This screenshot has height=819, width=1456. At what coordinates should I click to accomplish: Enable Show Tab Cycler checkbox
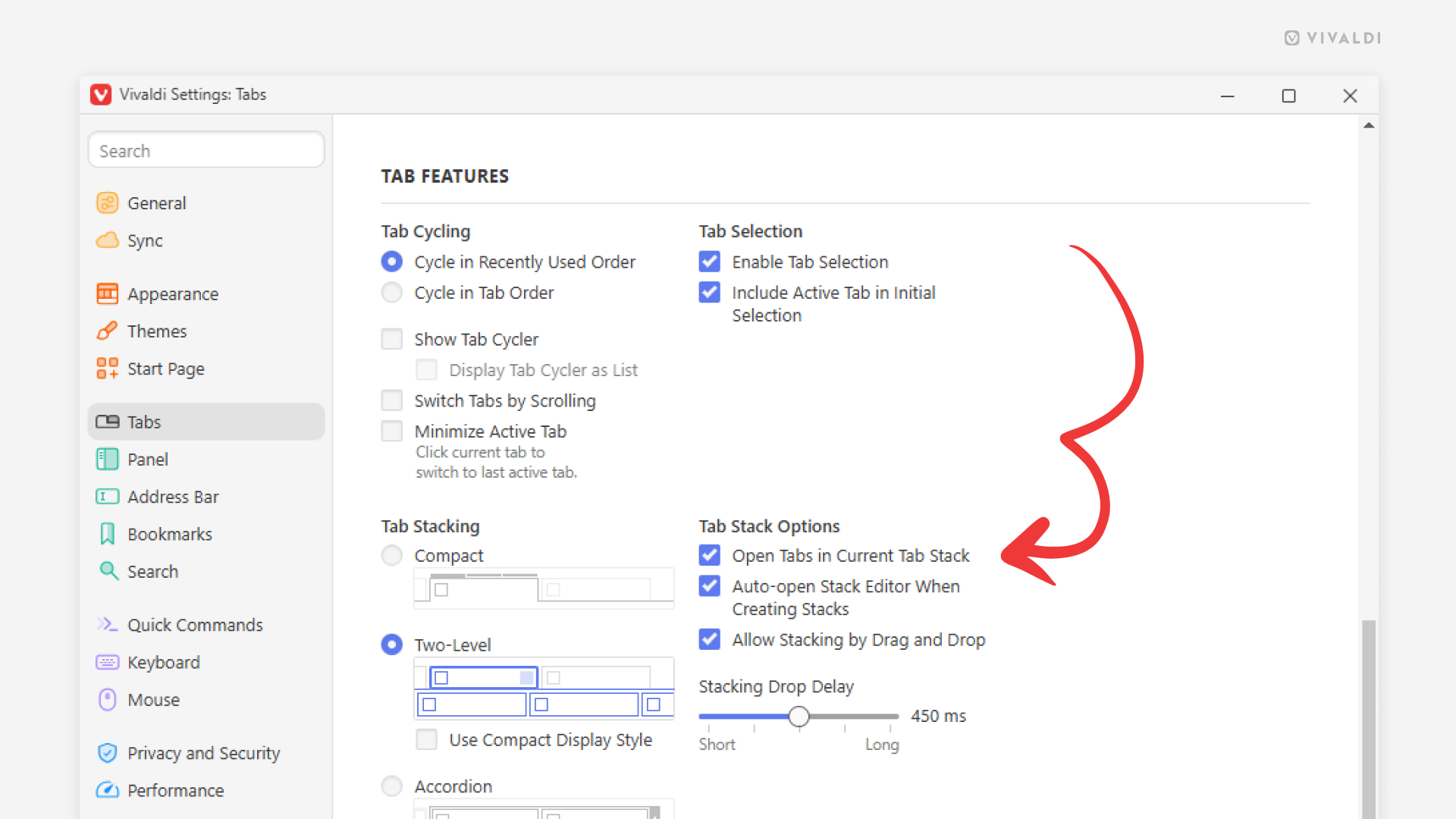392,339
